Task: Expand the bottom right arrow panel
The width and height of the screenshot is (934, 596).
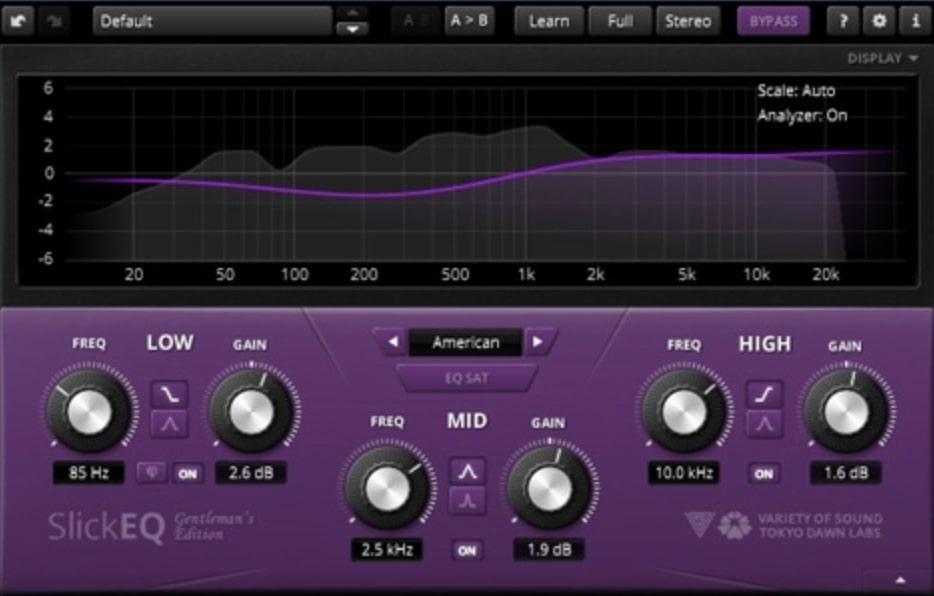Action: [900, 580]
